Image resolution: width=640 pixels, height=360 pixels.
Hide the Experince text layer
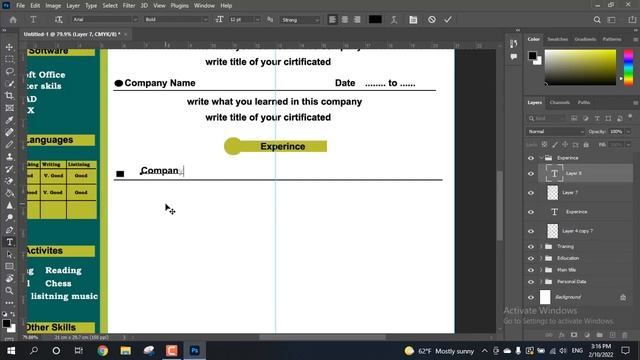(x=531, y=212)
